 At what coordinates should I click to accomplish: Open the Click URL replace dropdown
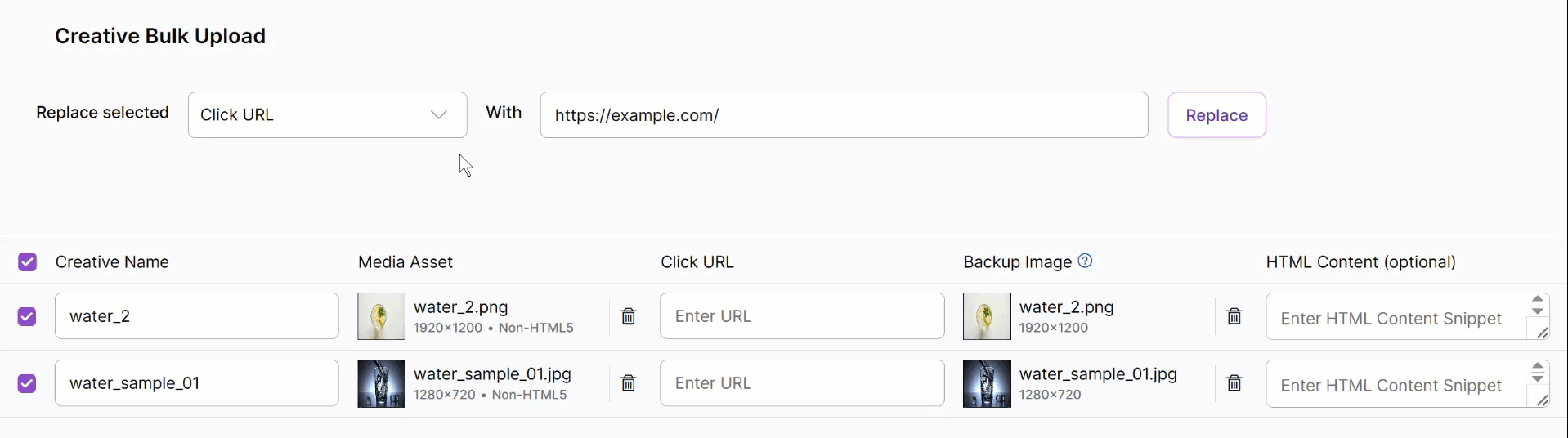tap(327, 115)
